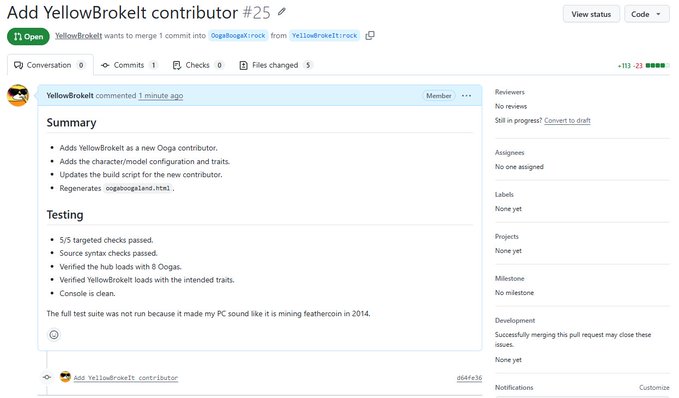Copy the head branch name icon
Viewport: 679px width, 398px height.
pyautogui.click(x=370, y=36)
